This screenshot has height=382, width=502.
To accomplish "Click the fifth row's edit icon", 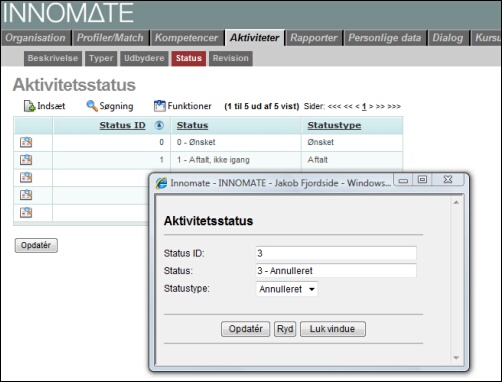I will (26, 212).
